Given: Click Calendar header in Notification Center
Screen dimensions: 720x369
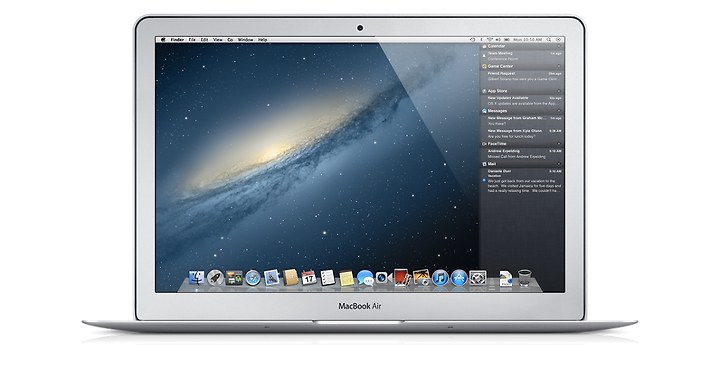Looking at the screenshot, I should point(522,46).
